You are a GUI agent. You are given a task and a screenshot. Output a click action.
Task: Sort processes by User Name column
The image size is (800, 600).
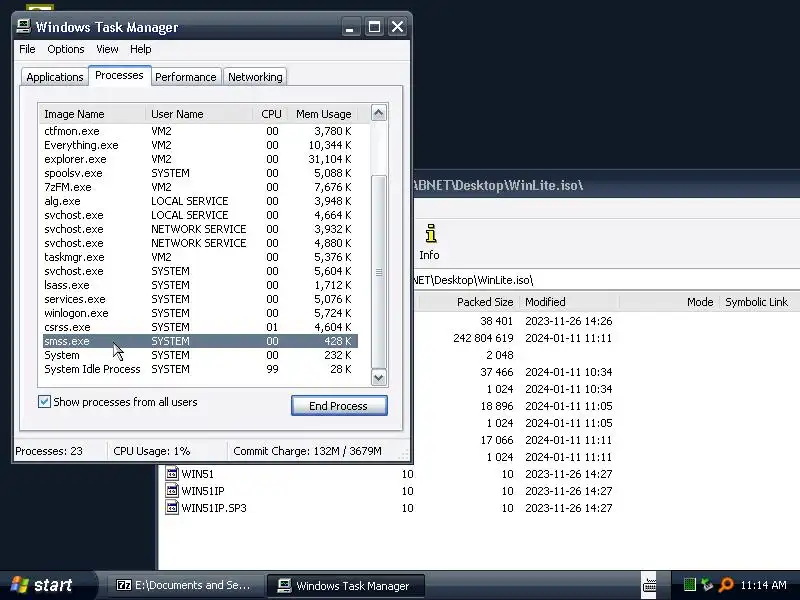[199, 114]
